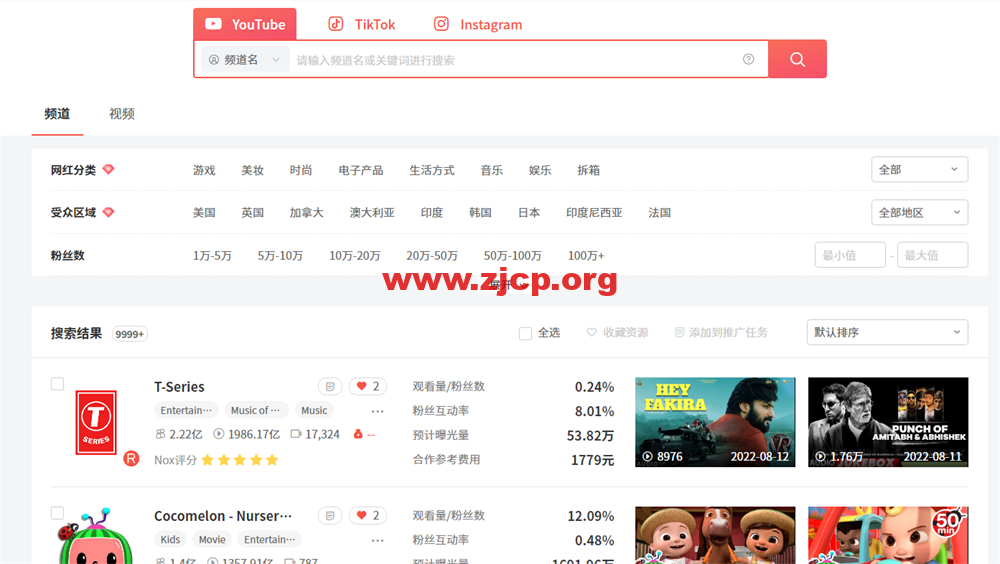Click the T-Series subscriber count icon
The width and height of the screenshot is (1000, 564).
coord(160,434)
